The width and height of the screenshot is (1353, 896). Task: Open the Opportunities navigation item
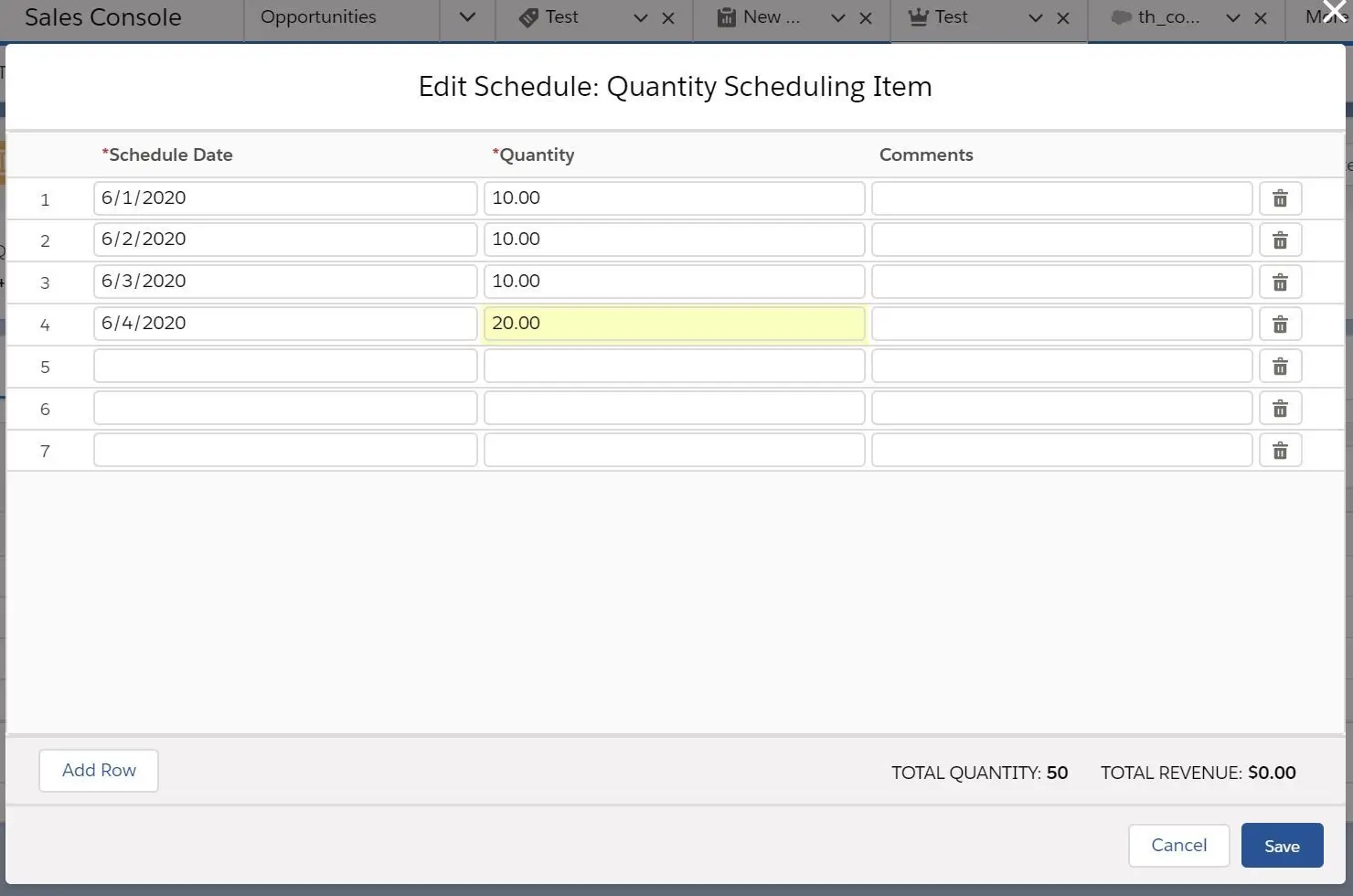point(318,17)
